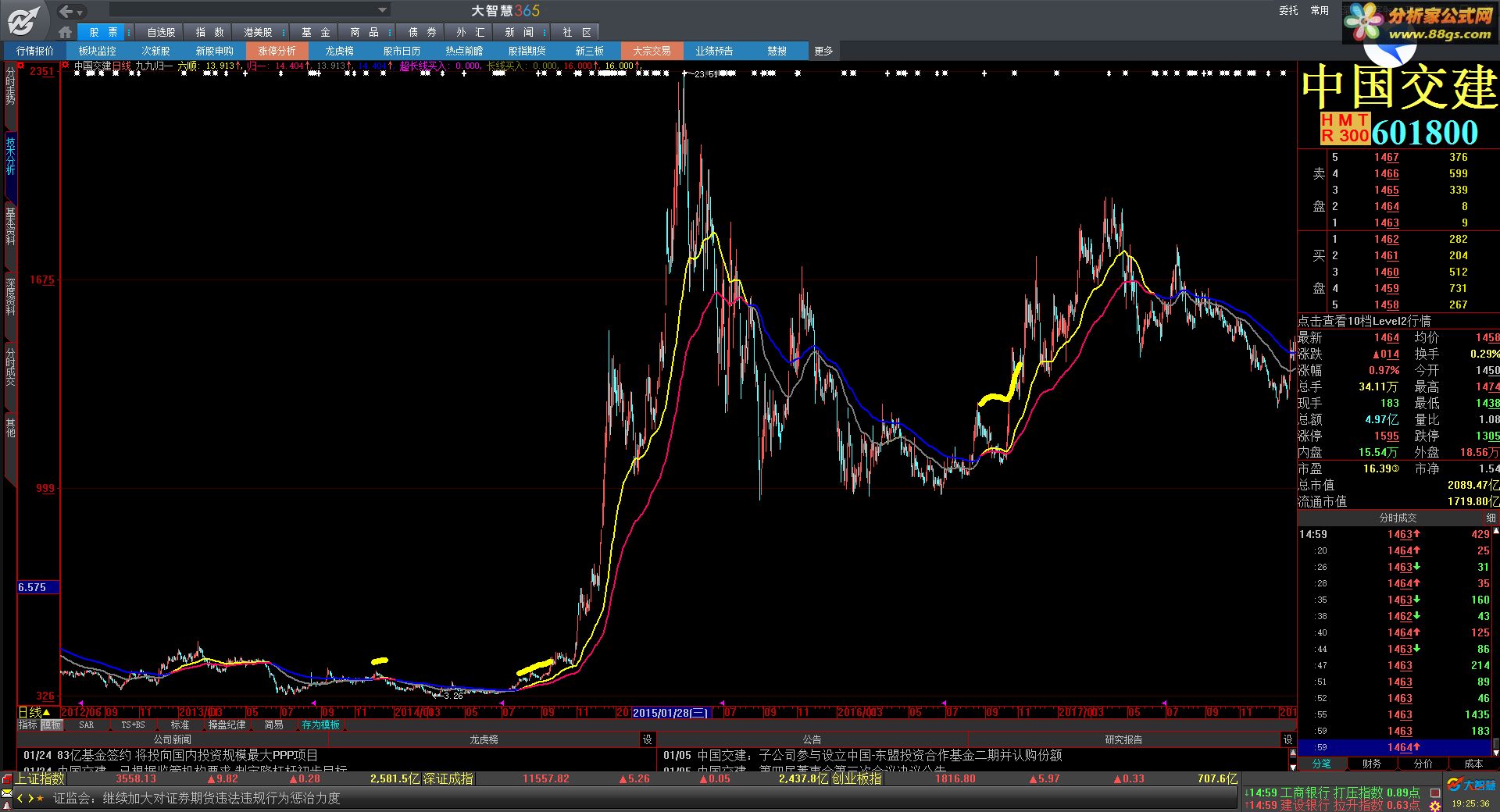Open 热点前瞻
The width and height of the screenshot is (1500, 812).
pos(464,51)
